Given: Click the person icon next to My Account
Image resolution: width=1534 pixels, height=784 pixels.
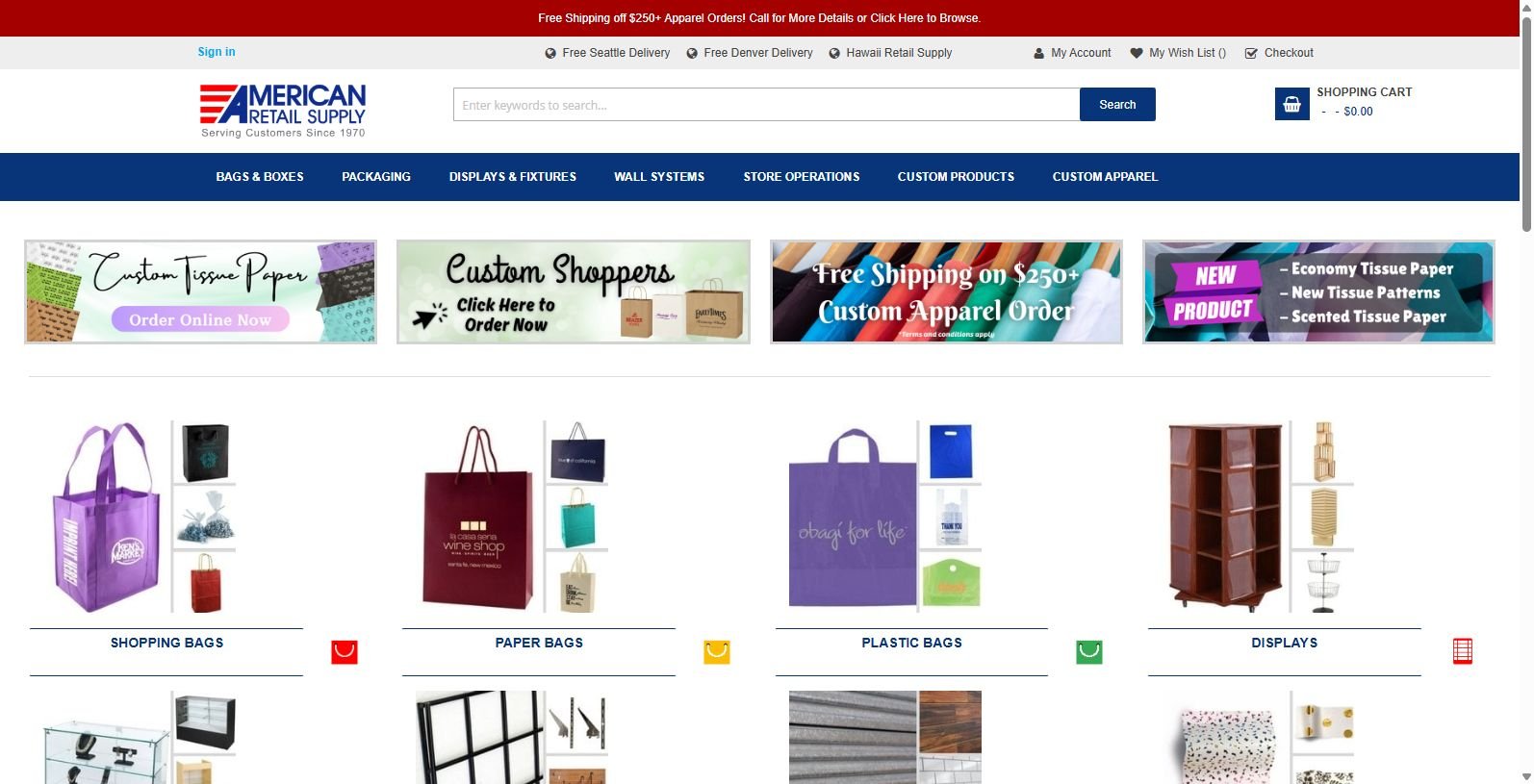Looking at the screenshot, I should click(x=1038, y=53).
